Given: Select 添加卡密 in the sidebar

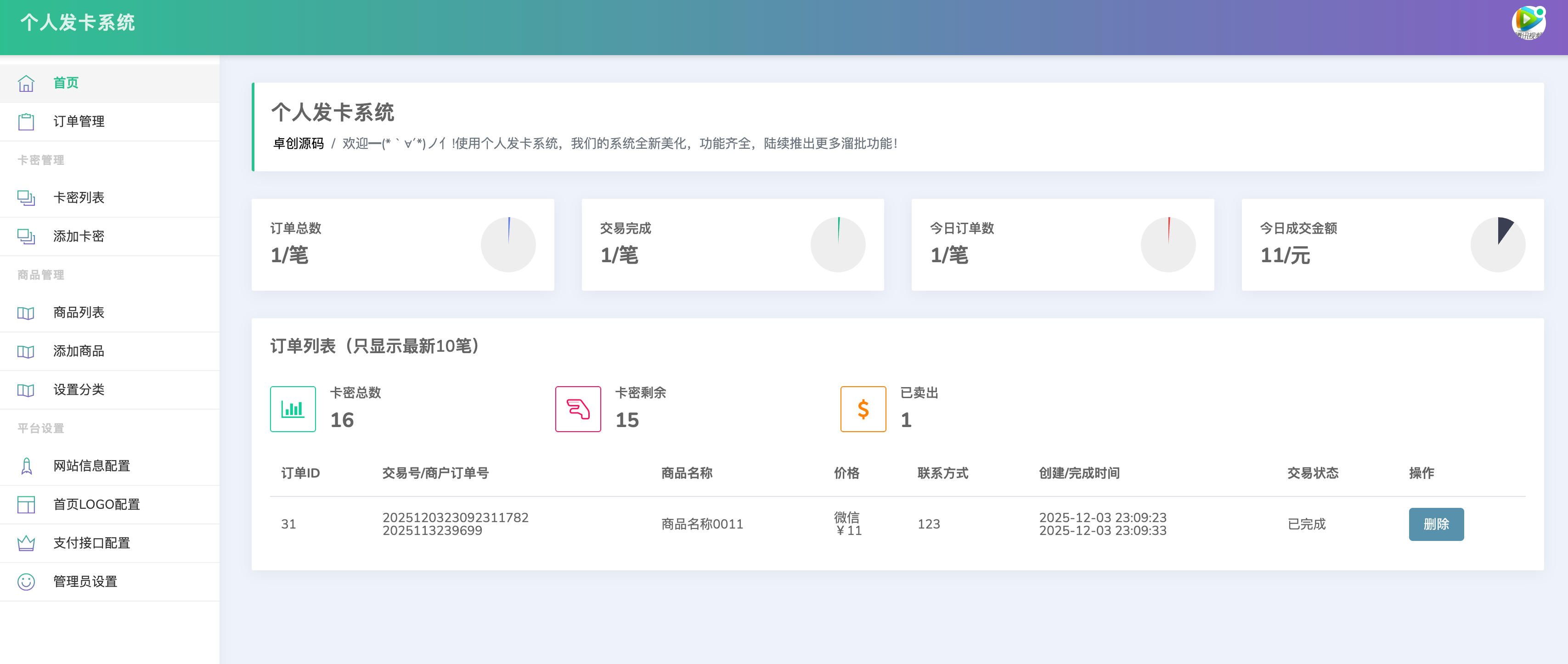Looking at the screenshot, I should (110, 236).
